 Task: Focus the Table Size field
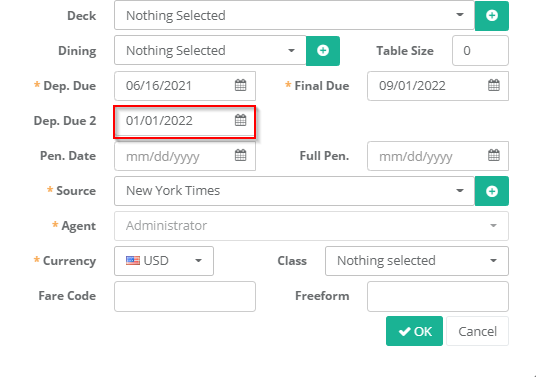(480, 51)
